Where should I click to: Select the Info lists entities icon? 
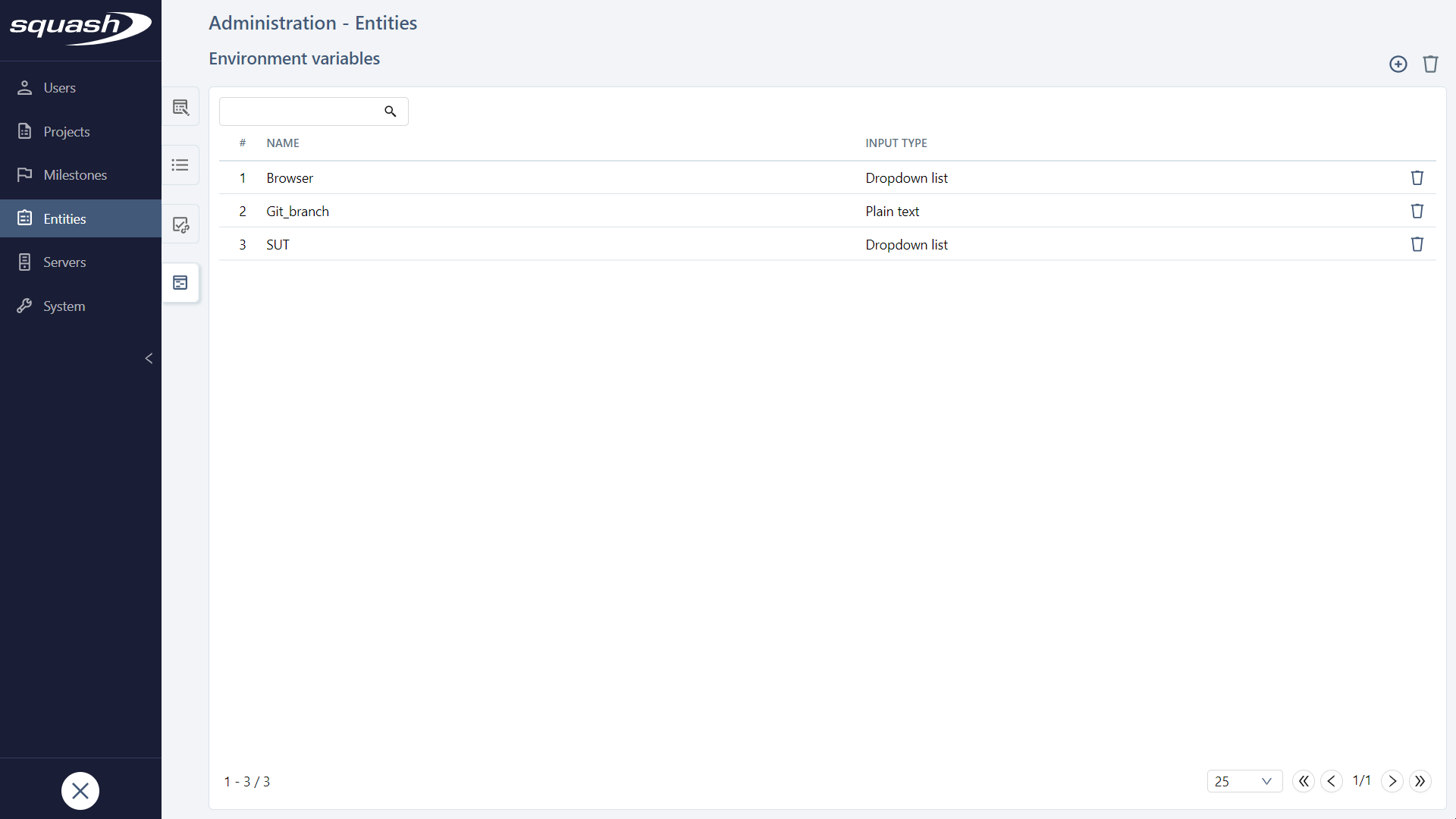pos(181,165)
